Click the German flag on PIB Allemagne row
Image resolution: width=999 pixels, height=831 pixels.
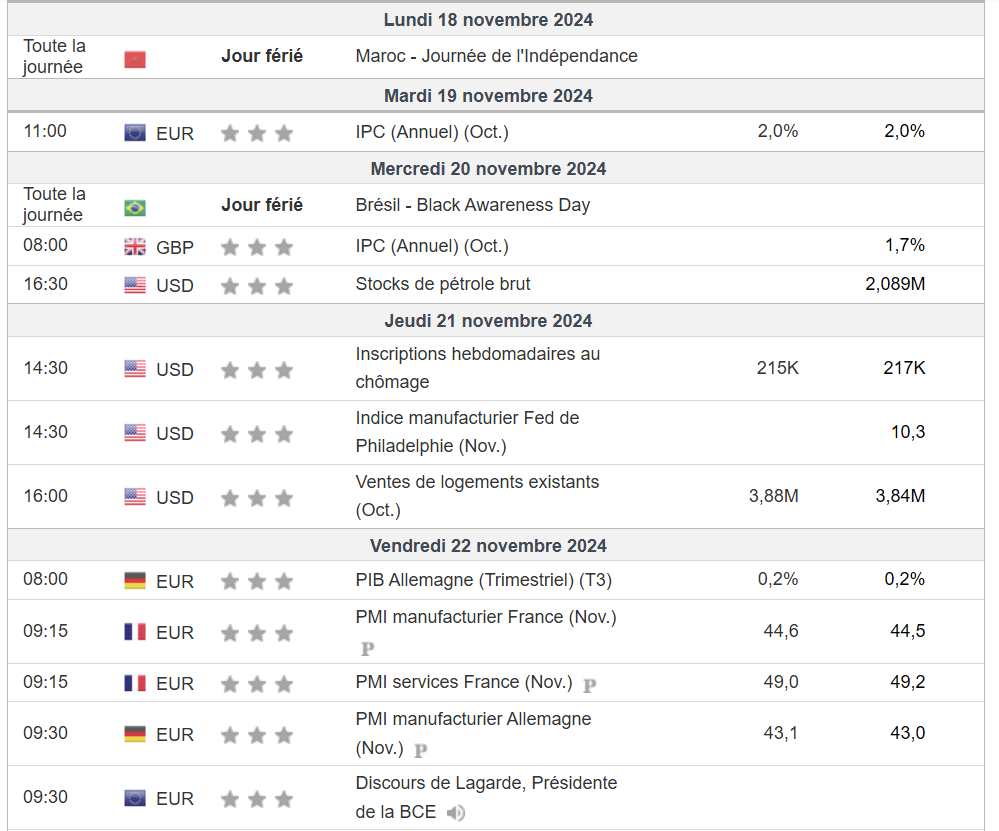135,581
